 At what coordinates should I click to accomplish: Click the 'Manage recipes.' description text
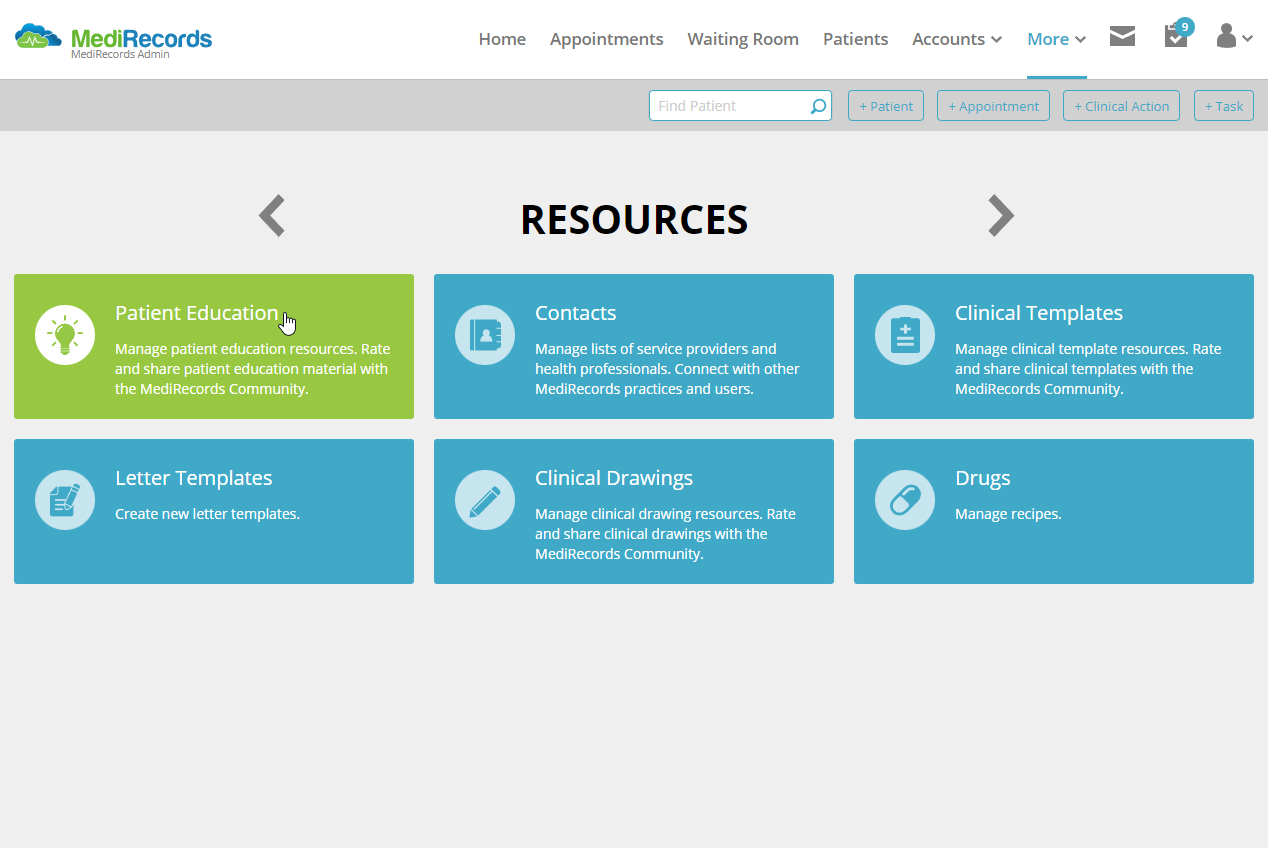[x=1008, y=514]
